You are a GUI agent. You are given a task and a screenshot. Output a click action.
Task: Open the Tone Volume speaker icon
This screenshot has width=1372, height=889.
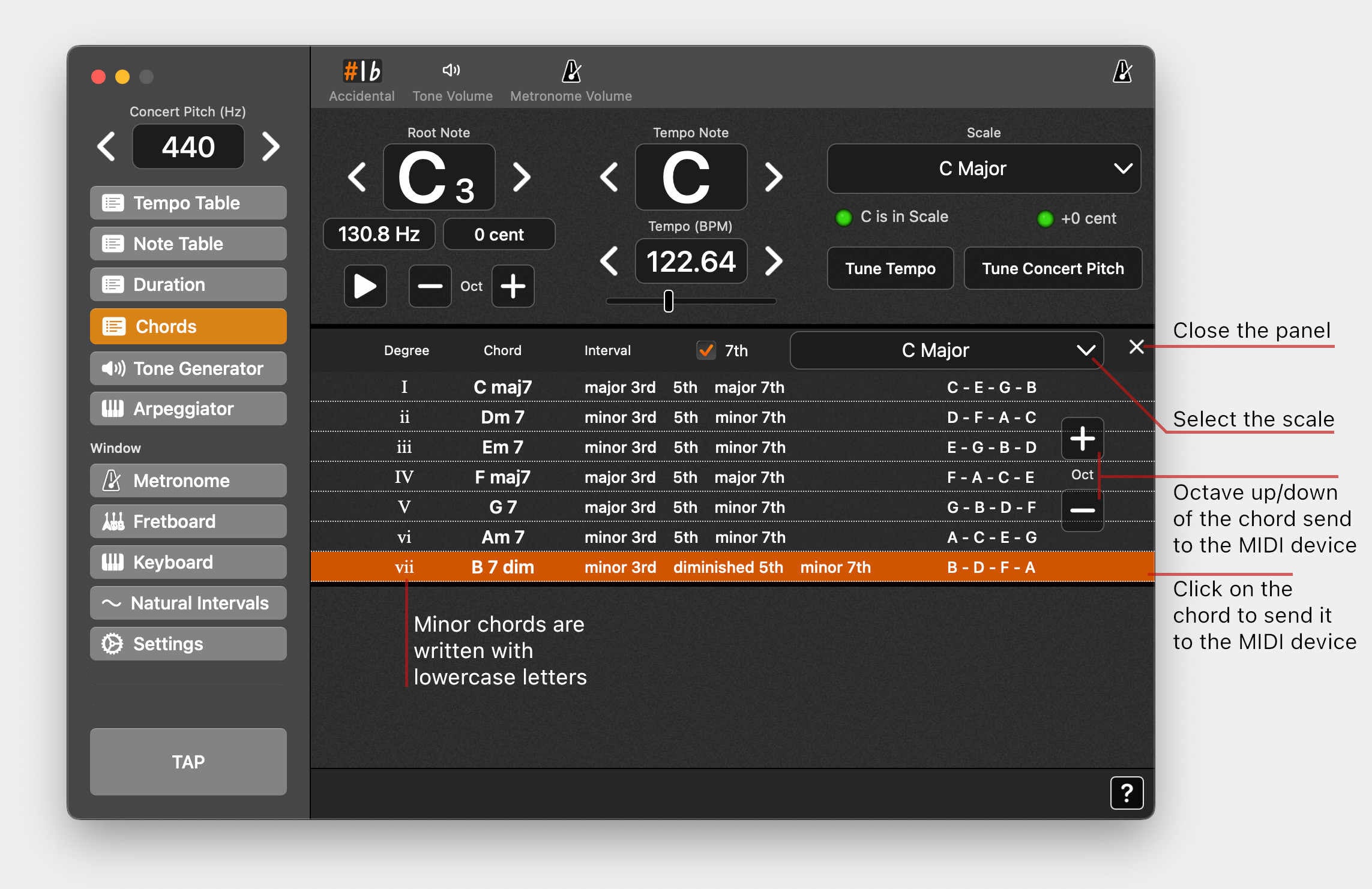[452, 71]
